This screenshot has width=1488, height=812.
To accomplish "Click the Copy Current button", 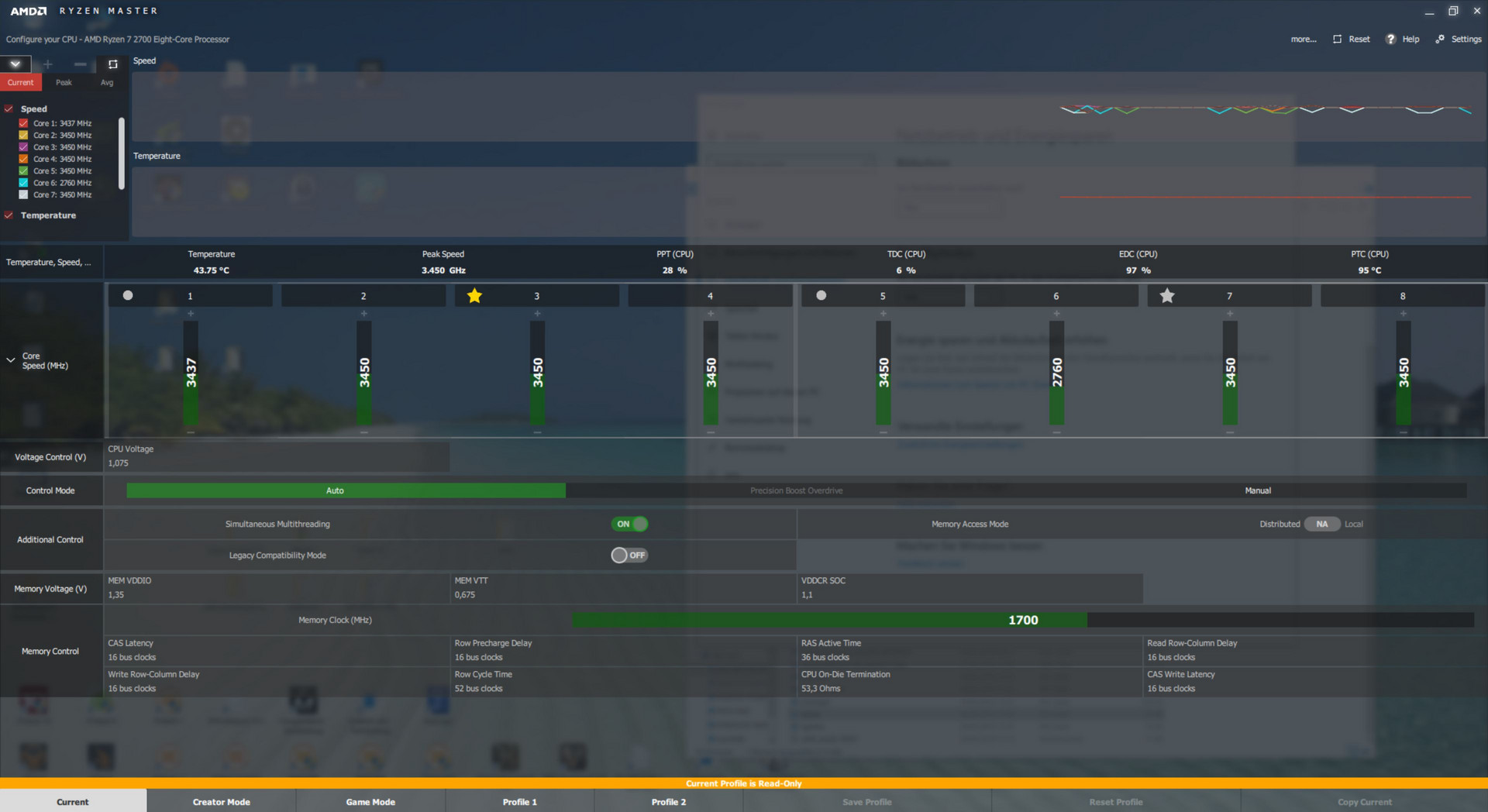I will pos(1365,802).
